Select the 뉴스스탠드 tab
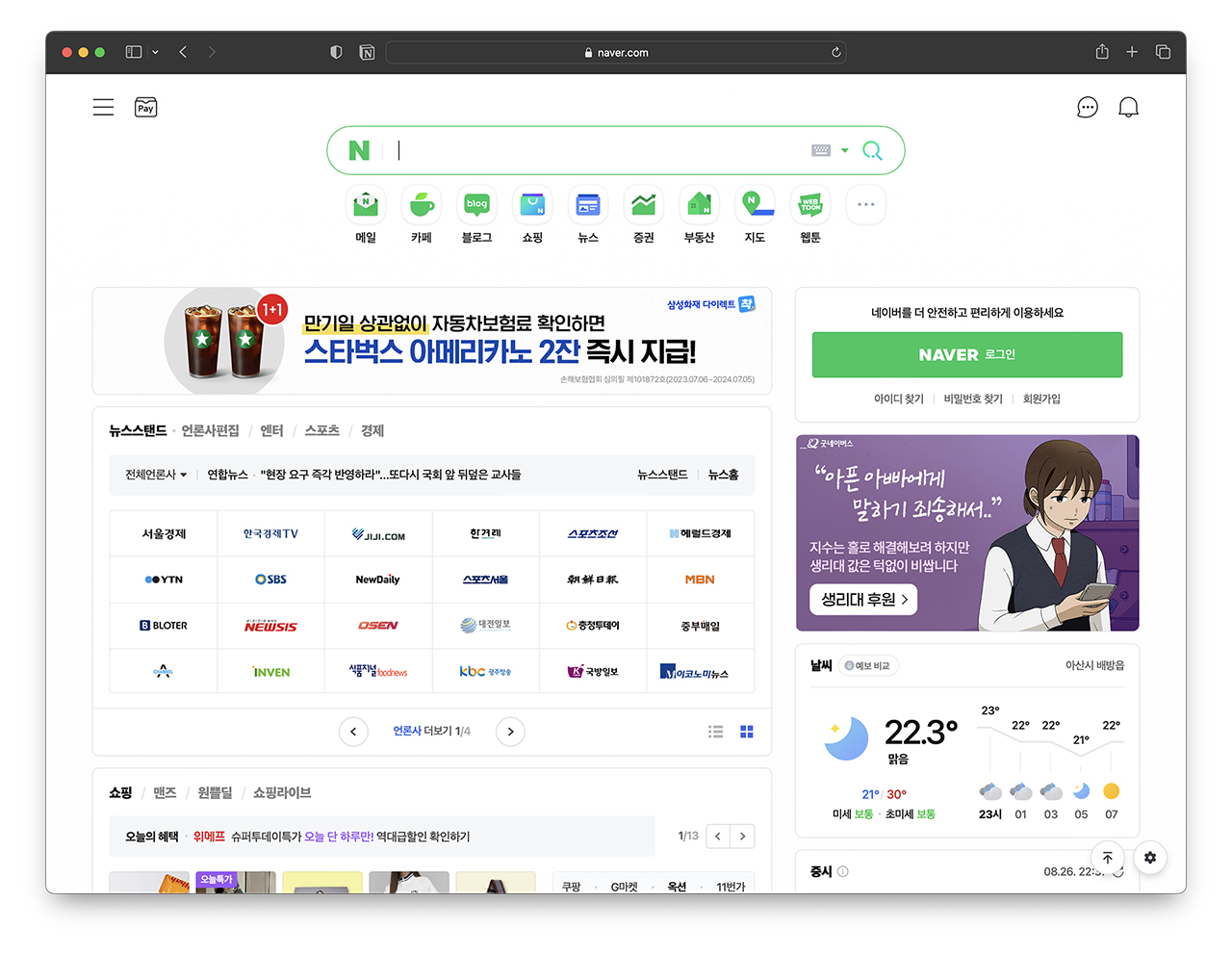 point(138,430)
